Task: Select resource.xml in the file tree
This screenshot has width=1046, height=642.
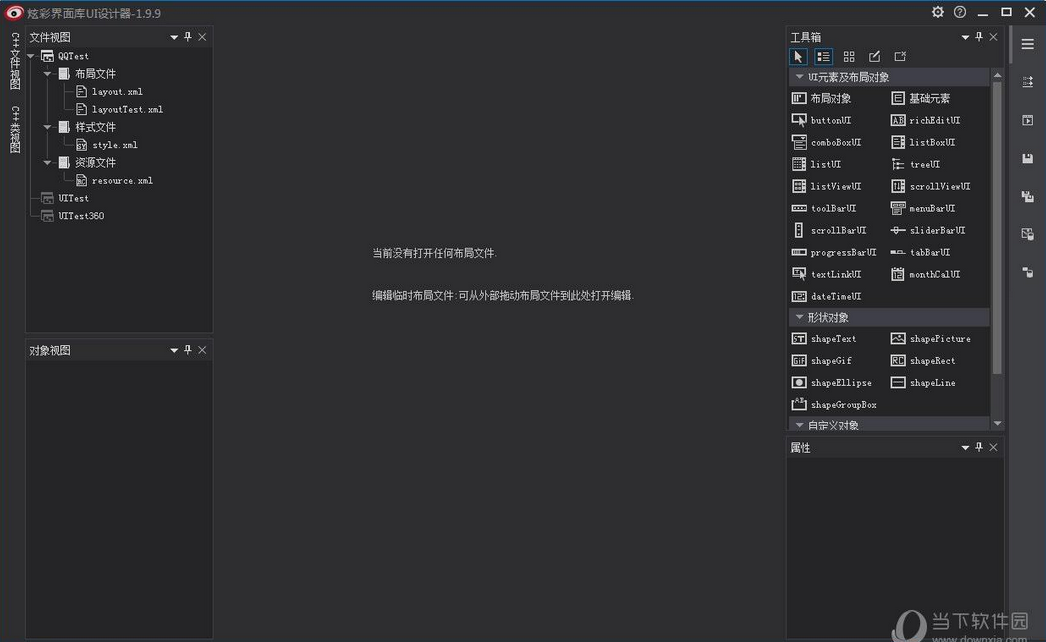Action: (114, 181)
